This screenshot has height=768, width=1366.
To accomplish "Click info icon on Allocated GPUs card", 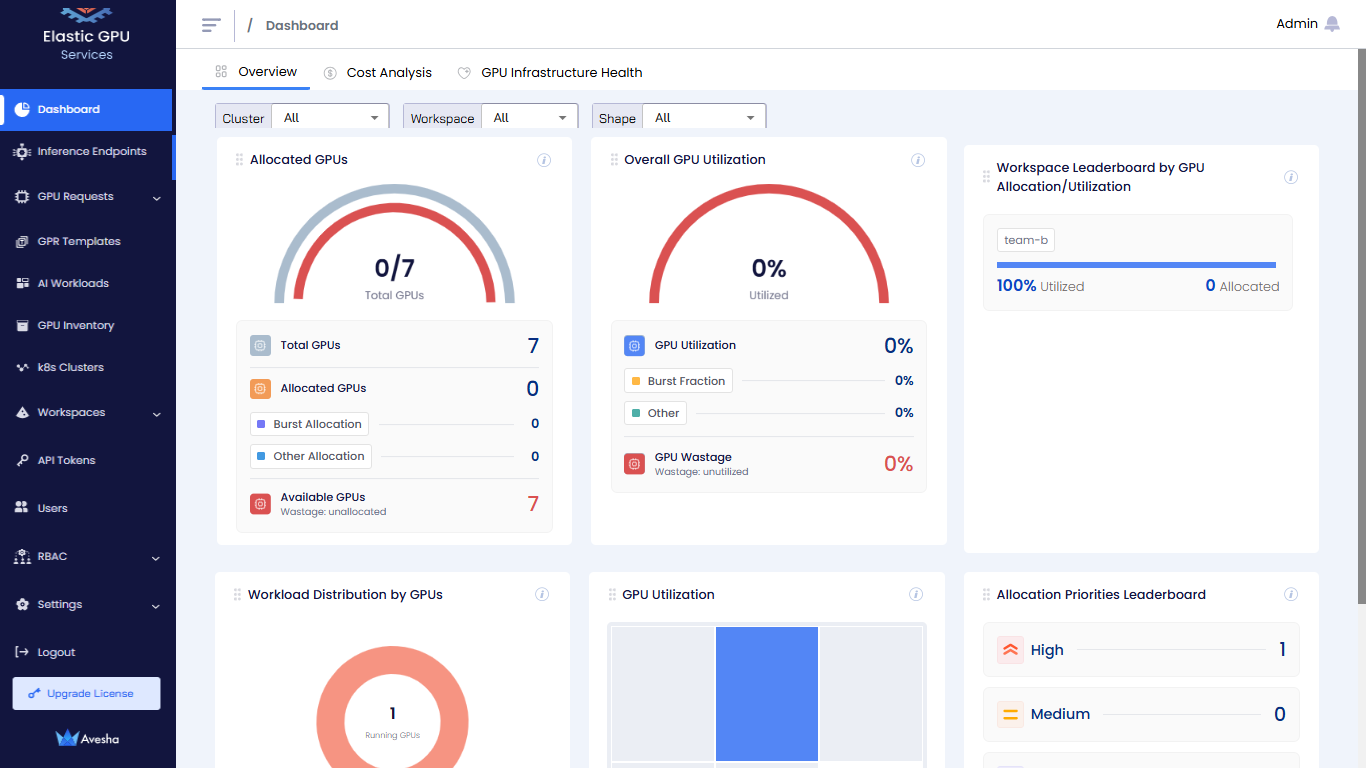I will 544,160.
